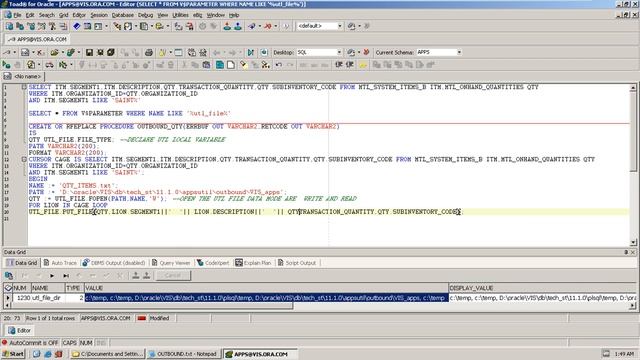
Task: Collapse the CURSOR CAGE code fold marker
Action: coord(24,159)
